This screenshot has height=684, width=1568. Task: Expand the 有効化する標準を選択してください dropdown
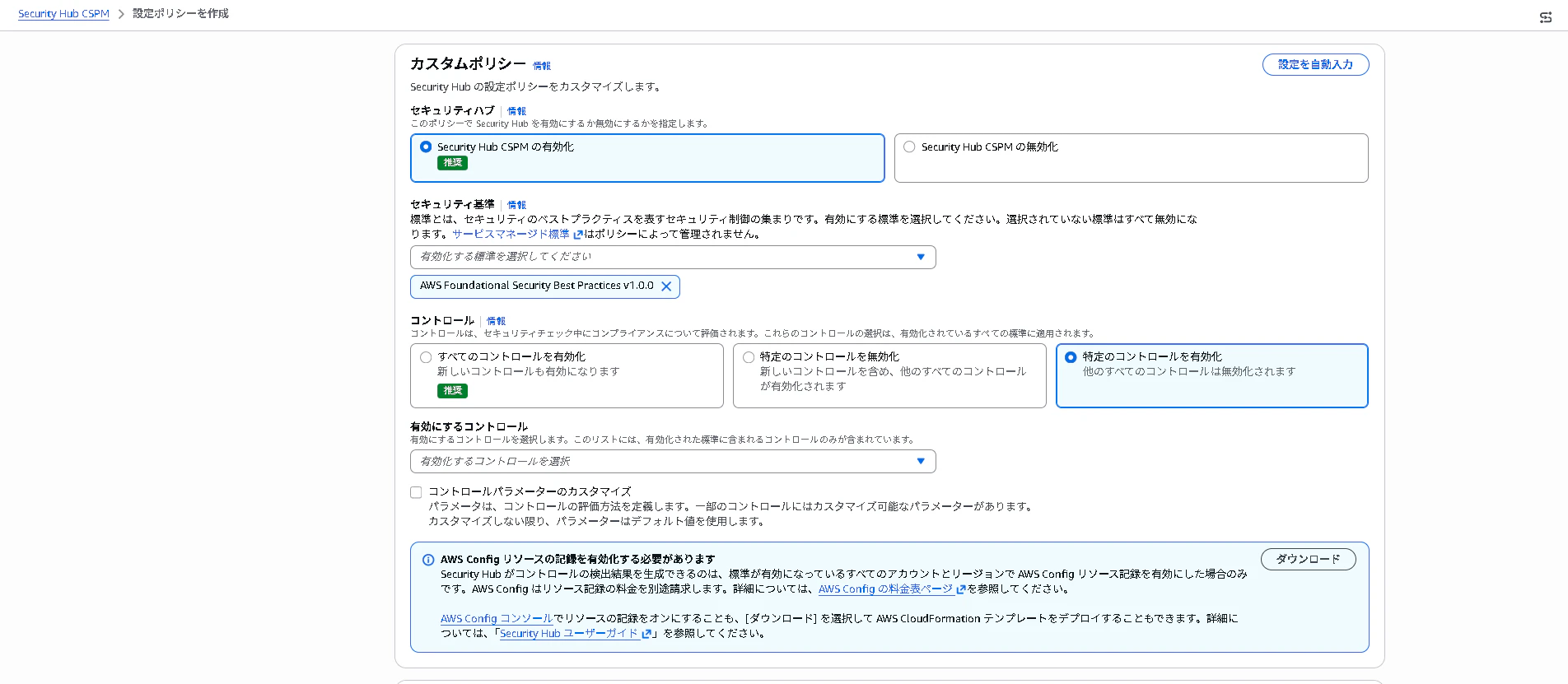pyautogui.click(x=673, y=257)
